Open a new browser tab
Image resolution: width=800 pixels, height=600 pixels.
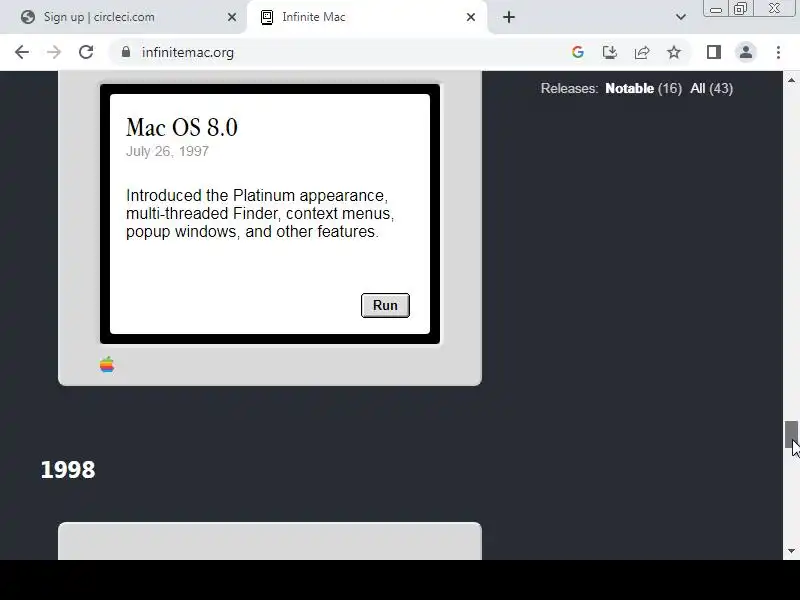click(509, 17)
